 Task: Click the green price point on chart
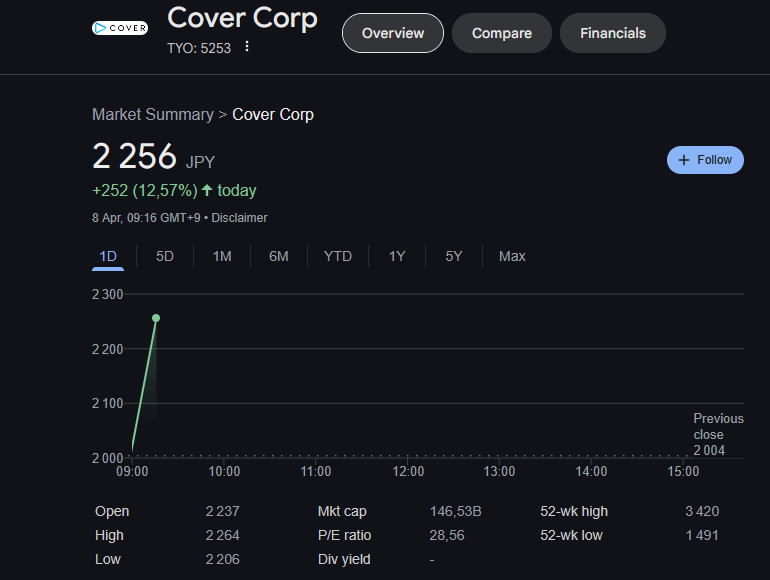tap(156, 318)
